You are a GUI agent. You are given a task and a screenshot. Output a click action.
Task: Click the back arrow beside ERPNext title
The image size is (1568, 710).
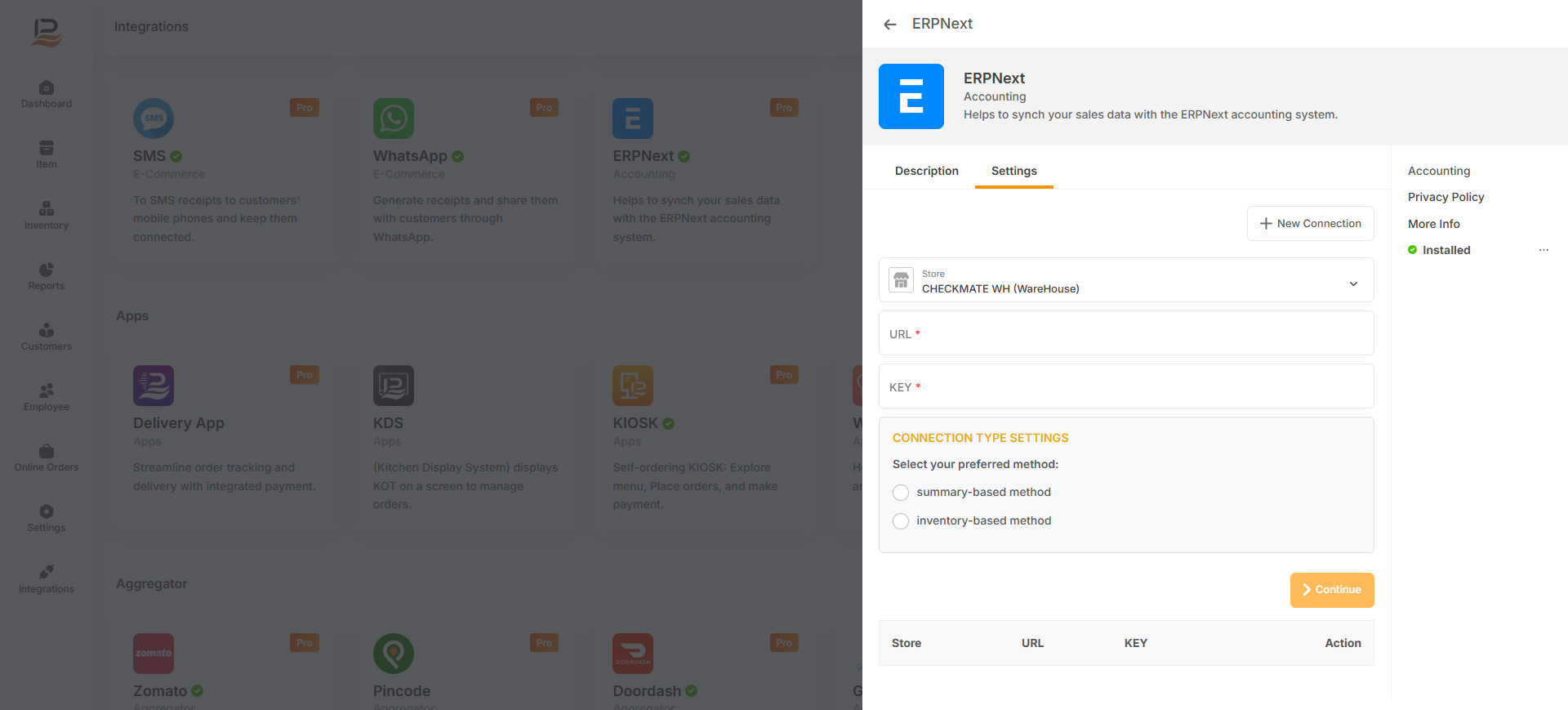890,25
